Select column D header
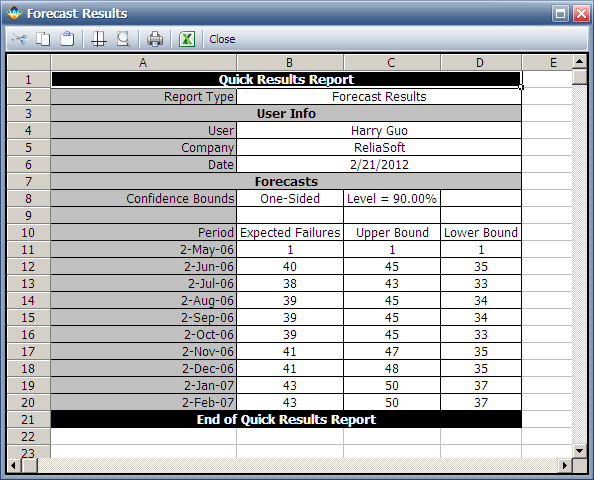Viewport: 594px width, 480px height. tap(481, 63)
